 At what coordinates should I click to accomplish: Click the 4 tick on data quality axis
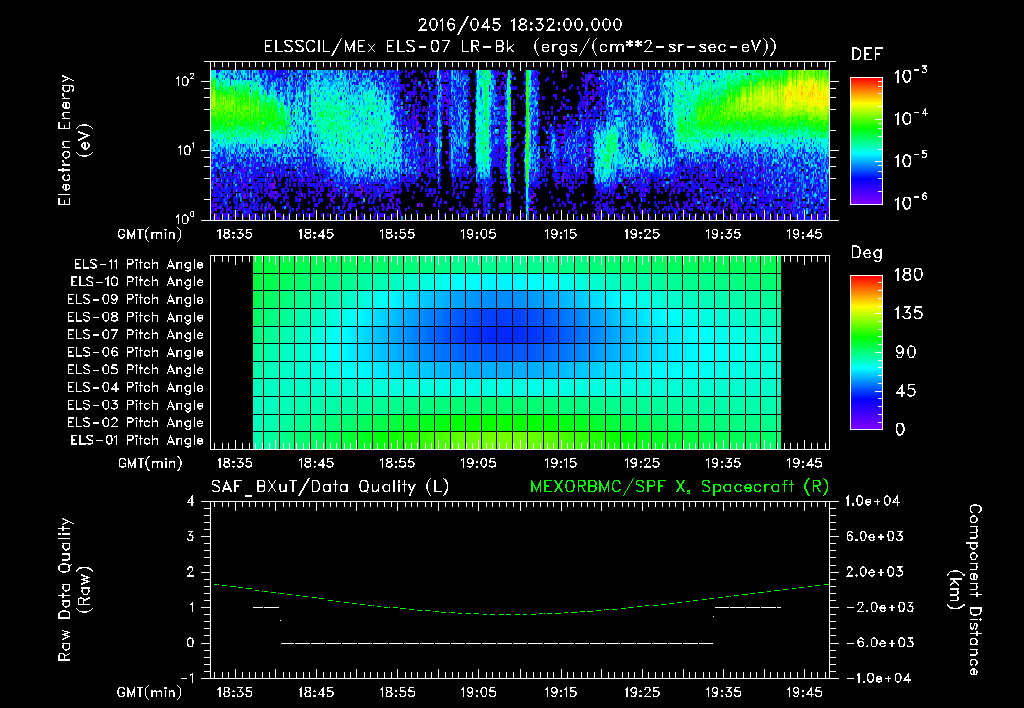[x=191, y=501]
